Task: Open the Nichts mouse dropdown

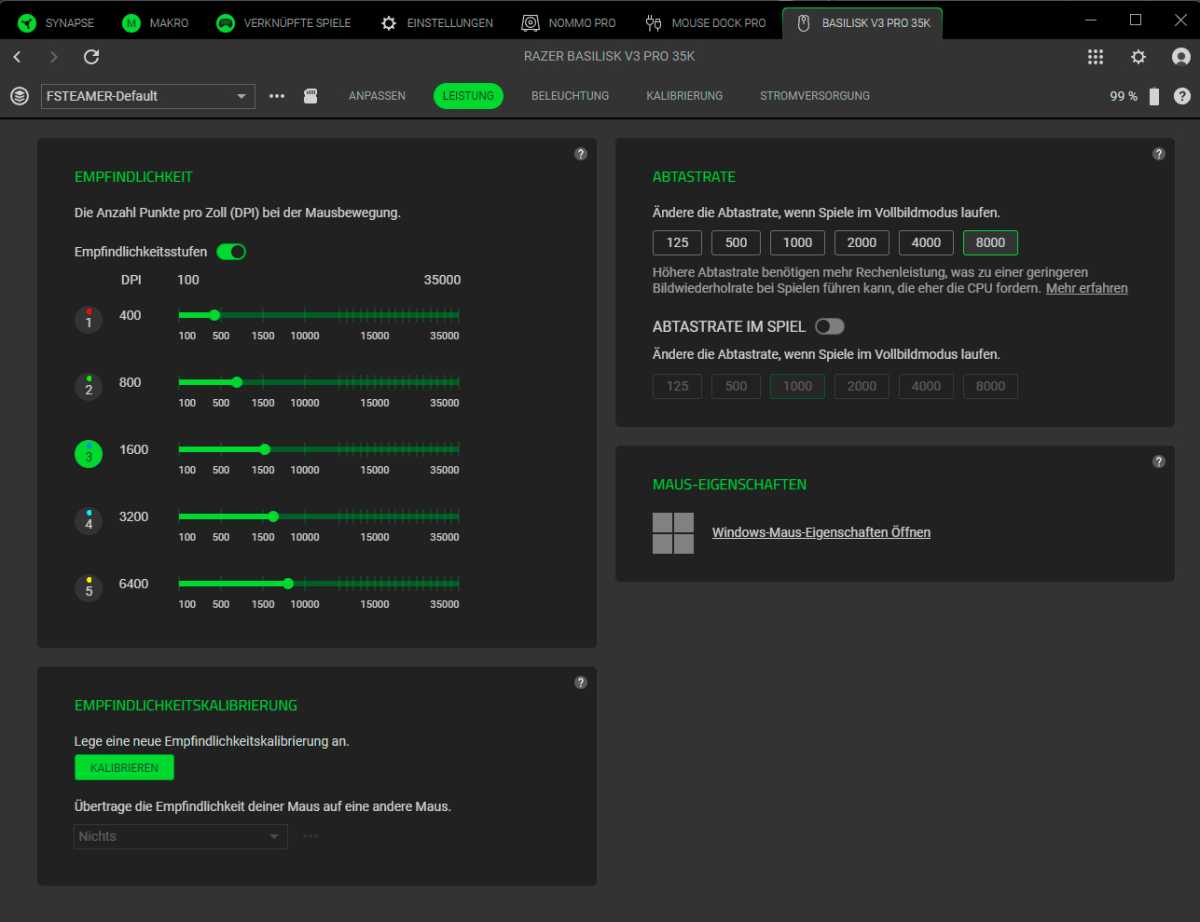Action: pyautogui.click(x=181, y=836)
